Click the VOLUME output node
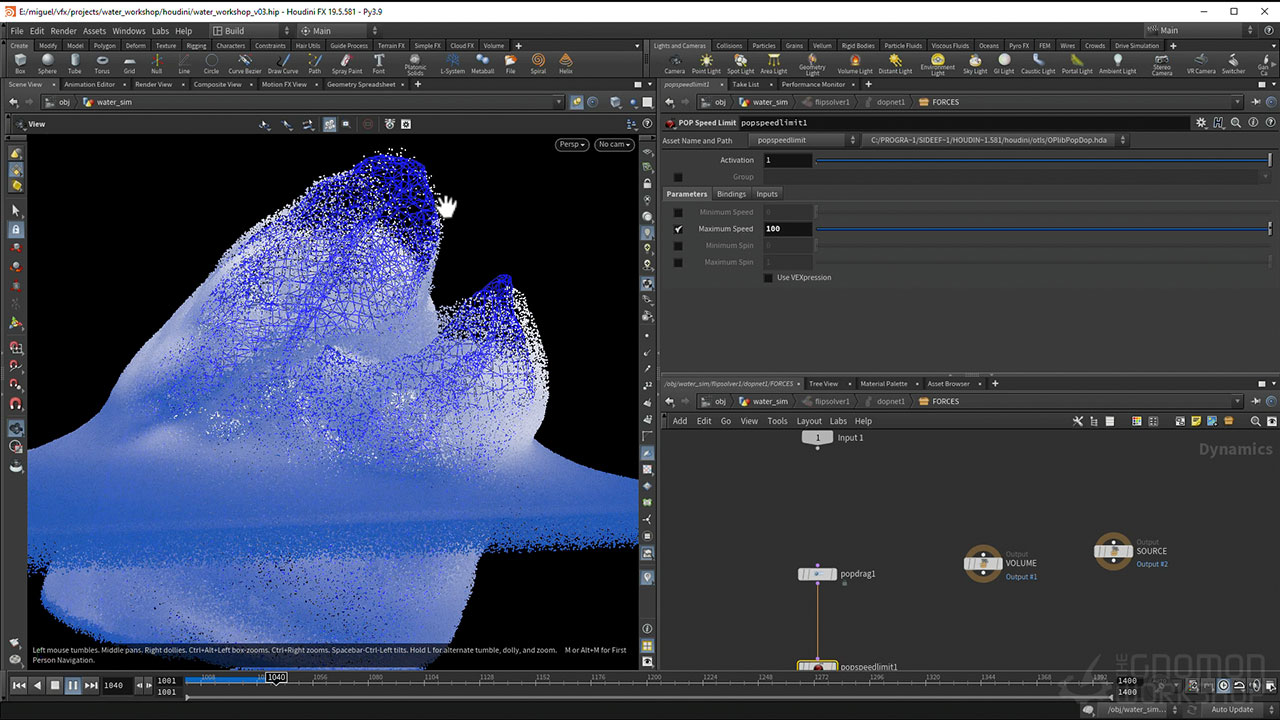Image resolution: width=1280 pixels, height=720 pixels. point(983,563)
